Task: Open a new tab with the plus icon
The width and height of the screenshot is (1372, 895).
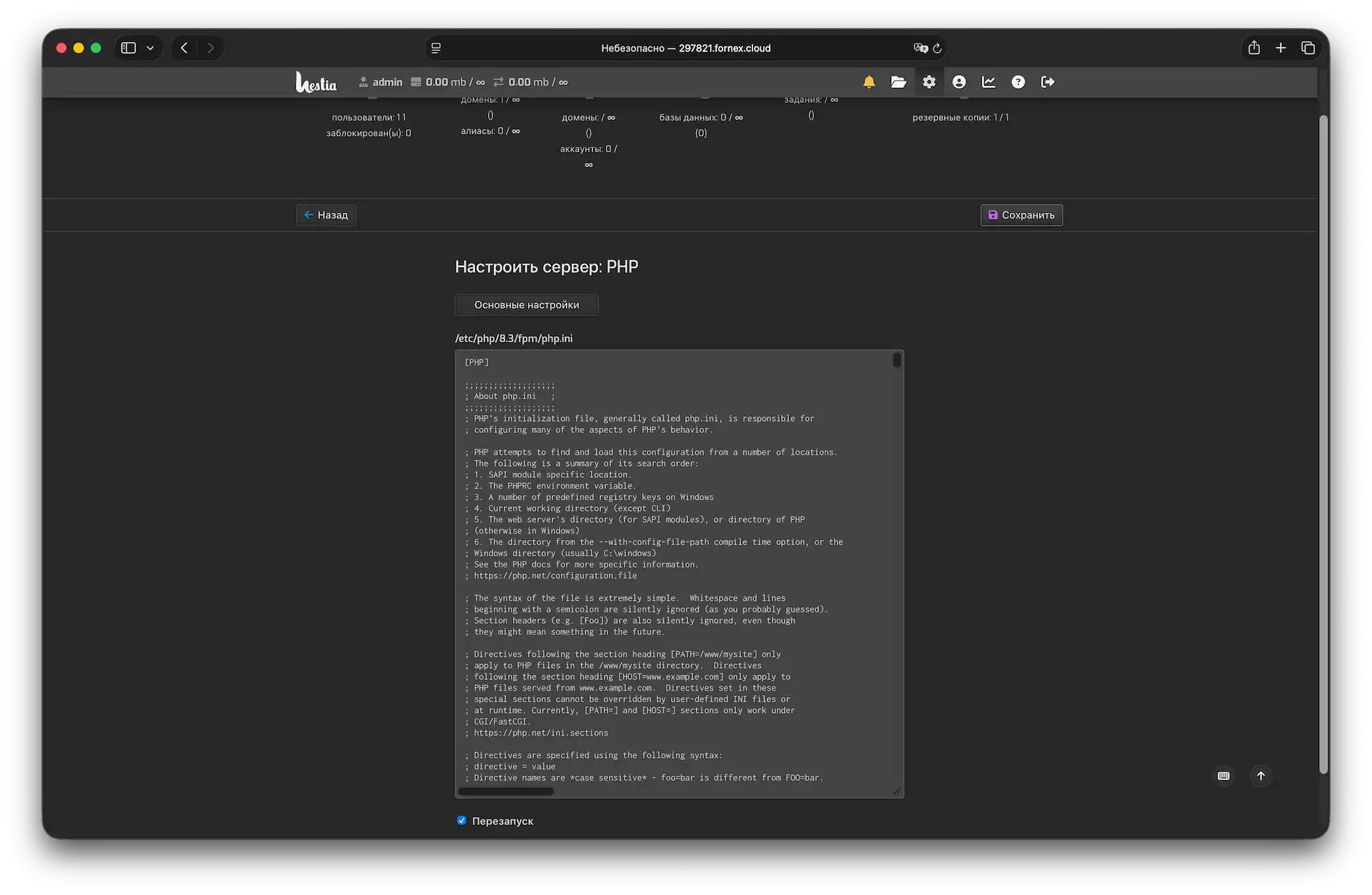Action: coord(1281,48)
